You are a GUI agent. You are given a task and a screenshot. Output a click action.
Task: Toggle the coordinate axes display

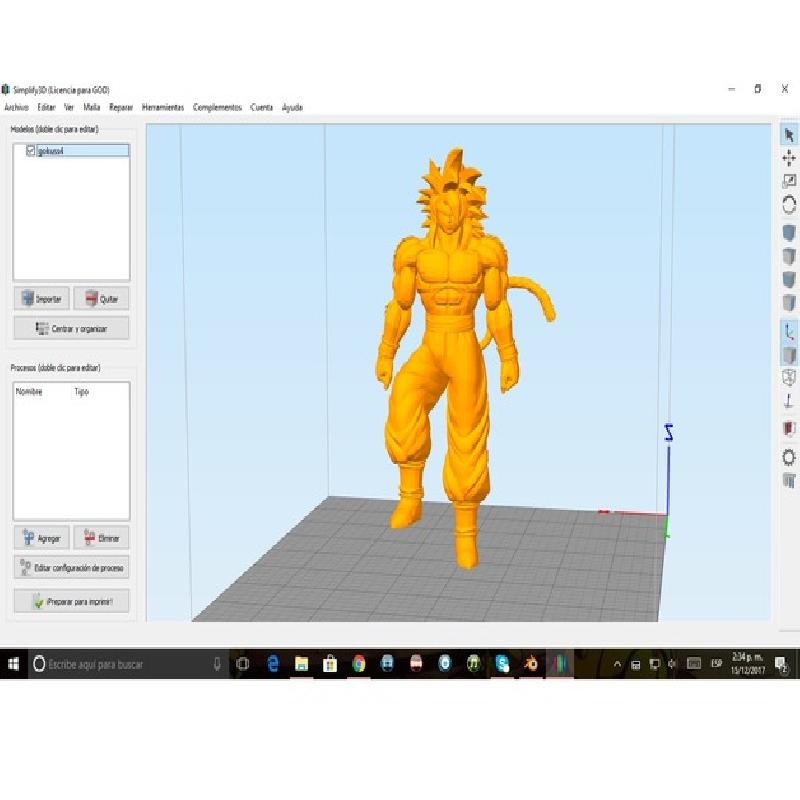point(789,332)
